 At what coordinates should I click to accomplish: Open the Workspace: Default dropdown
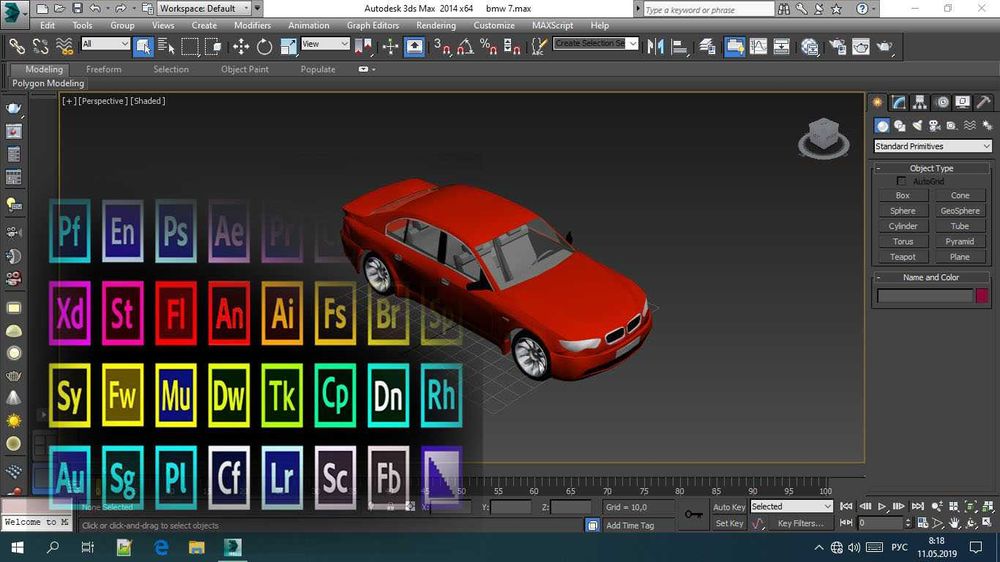pyautogui.click(x=204, y=8)
